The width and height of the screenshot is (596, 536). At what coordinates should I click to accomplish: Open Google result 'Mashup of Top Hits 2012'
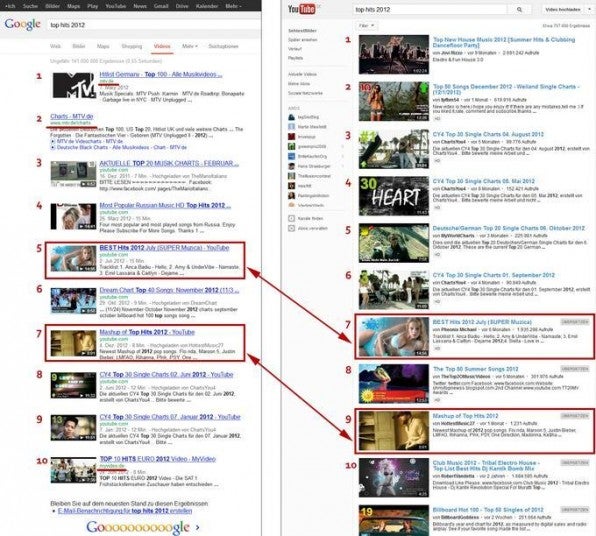[x=147, y=332]
